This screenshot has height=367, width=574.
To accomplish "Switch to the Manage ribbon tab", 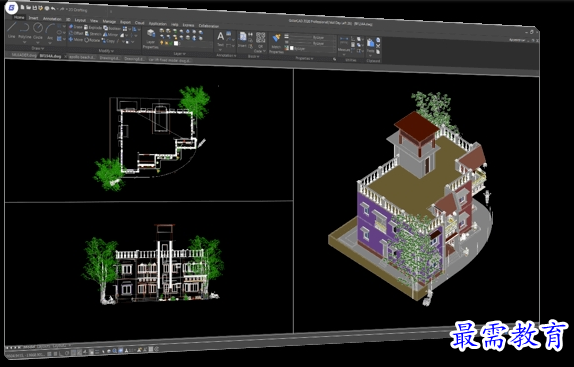I will click(x=109, y=22).
